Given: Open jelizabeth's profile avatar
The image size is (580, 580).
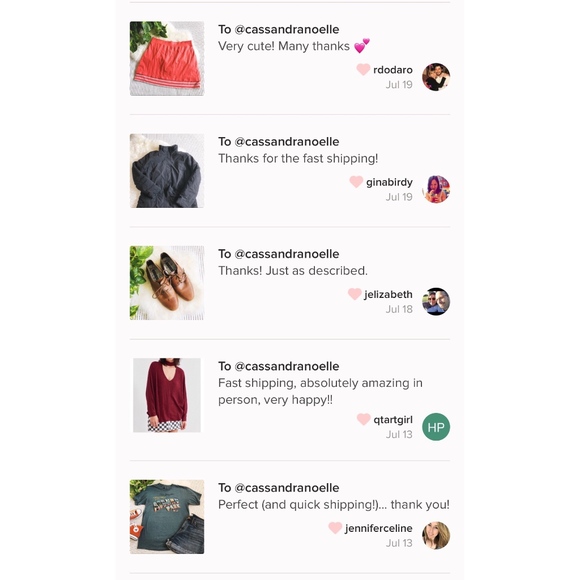Looking at the screenshot, I should [436, 301].
